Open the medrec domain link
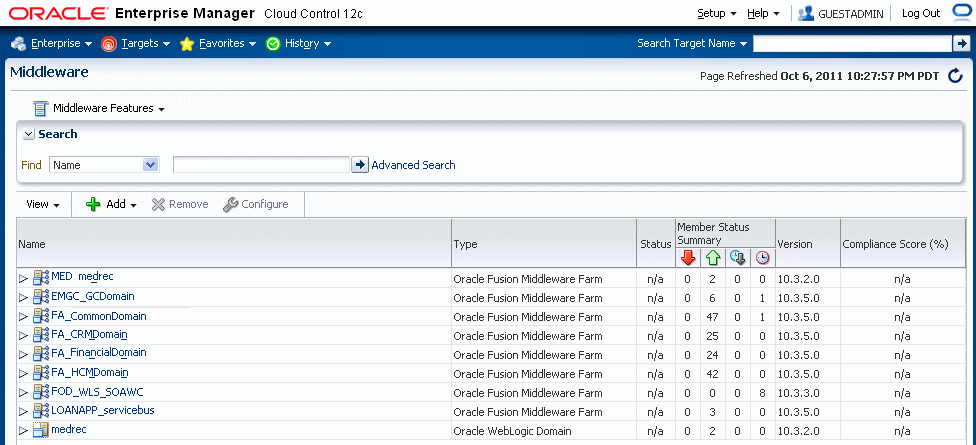The width and height of the screenshot is (976, 445). pyautogui.click(x=68, y=429)
